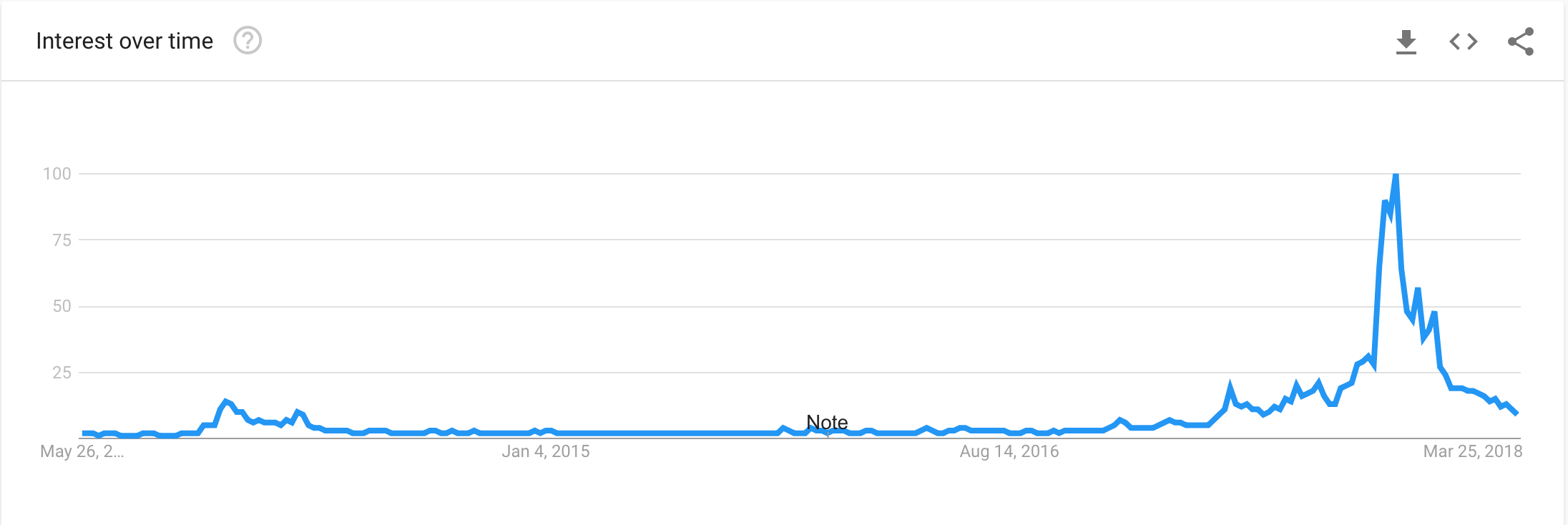
Task: Click the trend line's highest peak at 100
Action: (1396, 176)
